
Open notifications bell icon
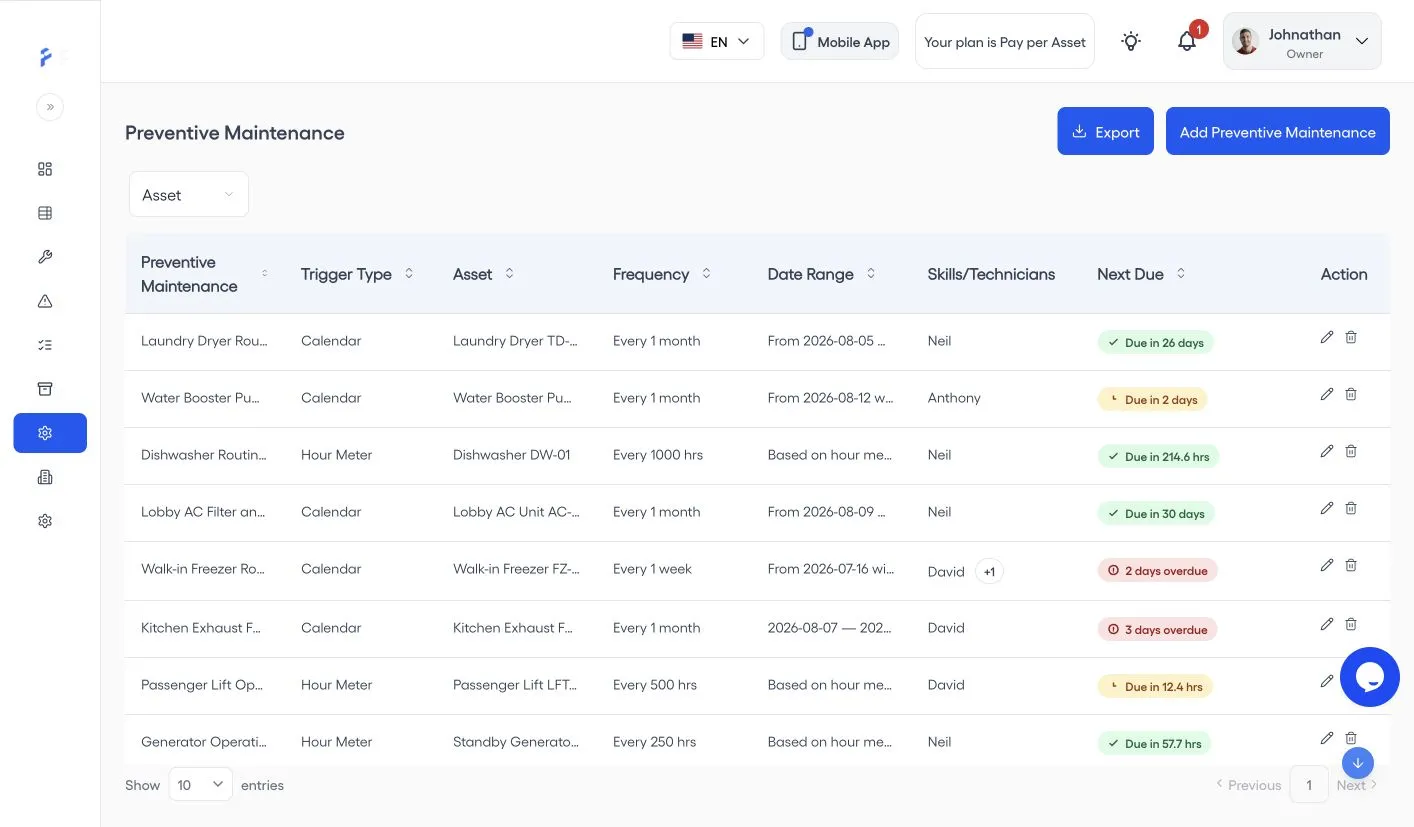(x=1187, y=41)
